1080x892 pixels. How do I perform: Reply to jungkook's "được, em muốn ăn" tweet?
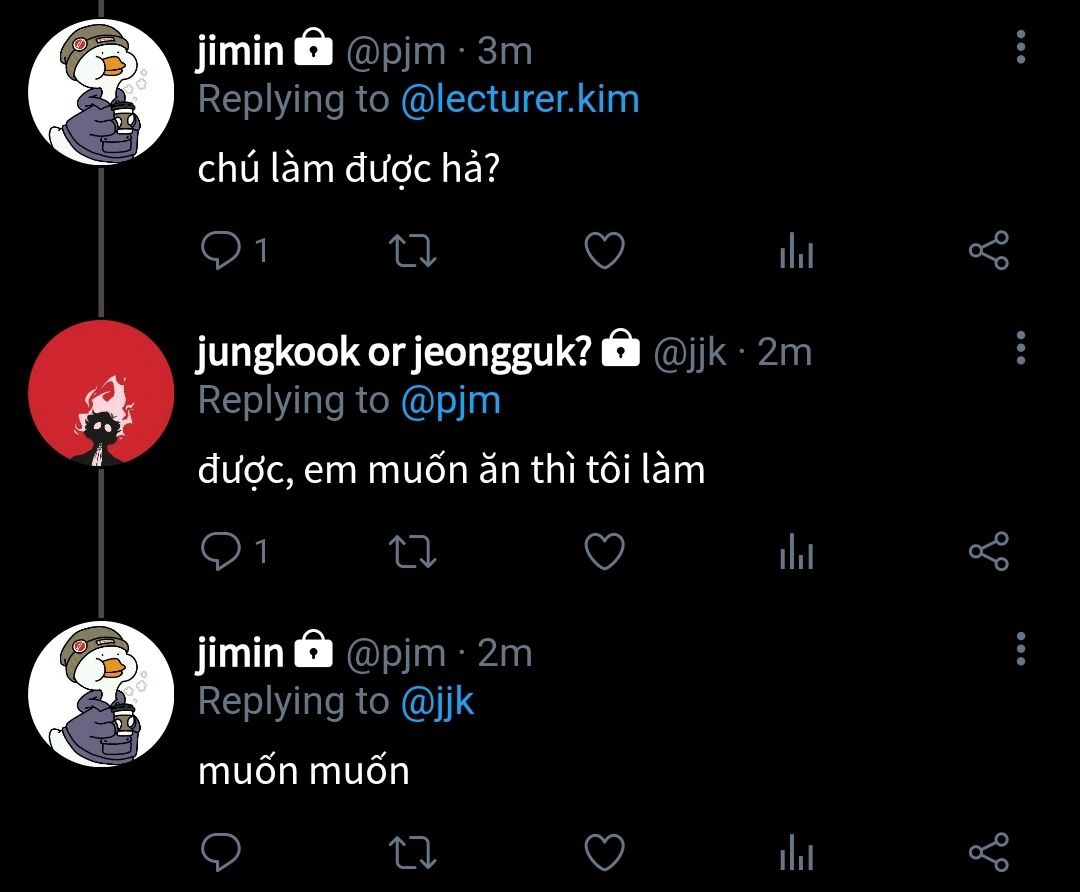pos(218,551)
